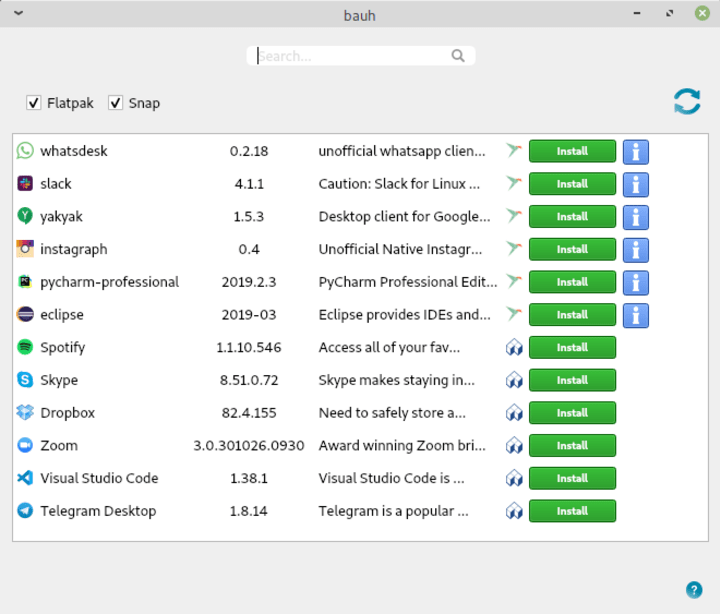Install Telegram Desktop
The height and width of the screenshot is (614, 720).
[x=572, y=511]
